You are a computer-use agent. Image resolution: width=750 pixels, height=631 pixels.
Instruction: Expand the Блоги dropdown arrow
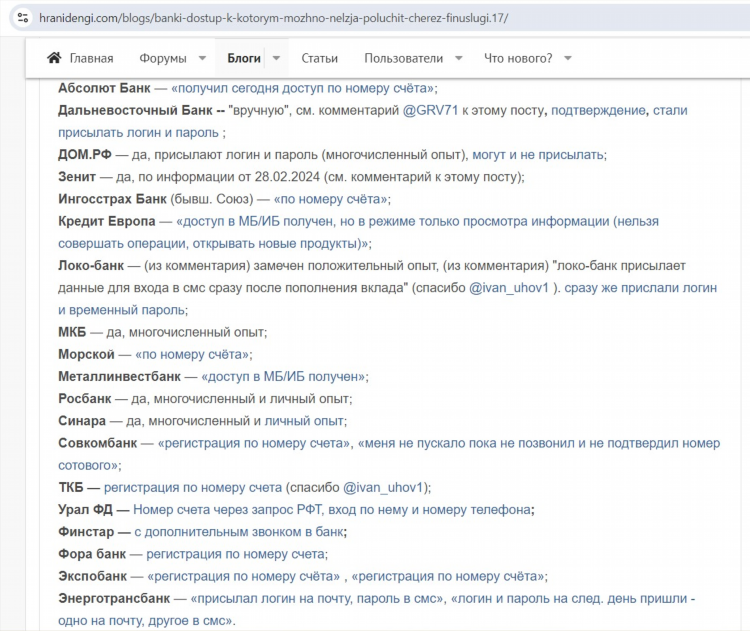276,58
